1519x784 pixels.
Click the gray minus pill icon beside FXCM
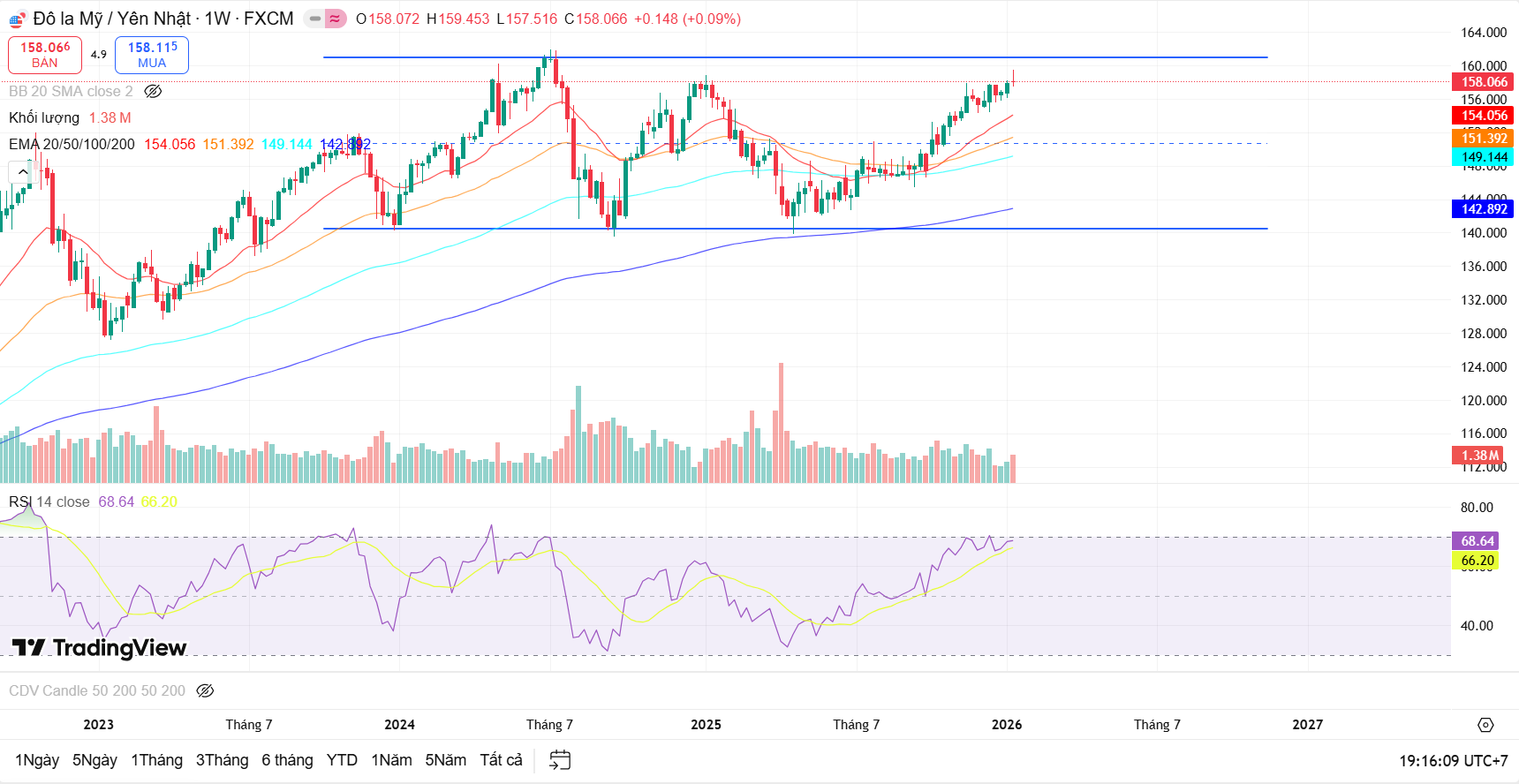(x=314, y=19)
